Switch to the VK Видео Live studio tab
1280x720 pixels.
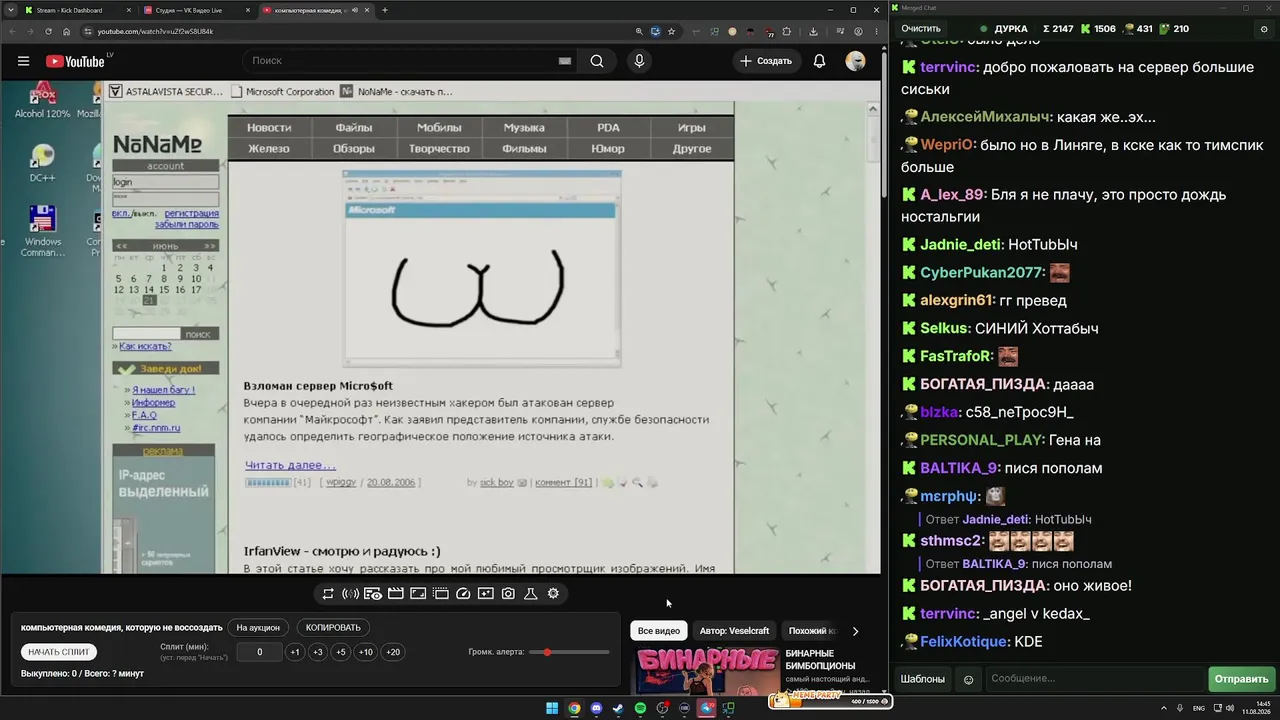coord(196,10)
